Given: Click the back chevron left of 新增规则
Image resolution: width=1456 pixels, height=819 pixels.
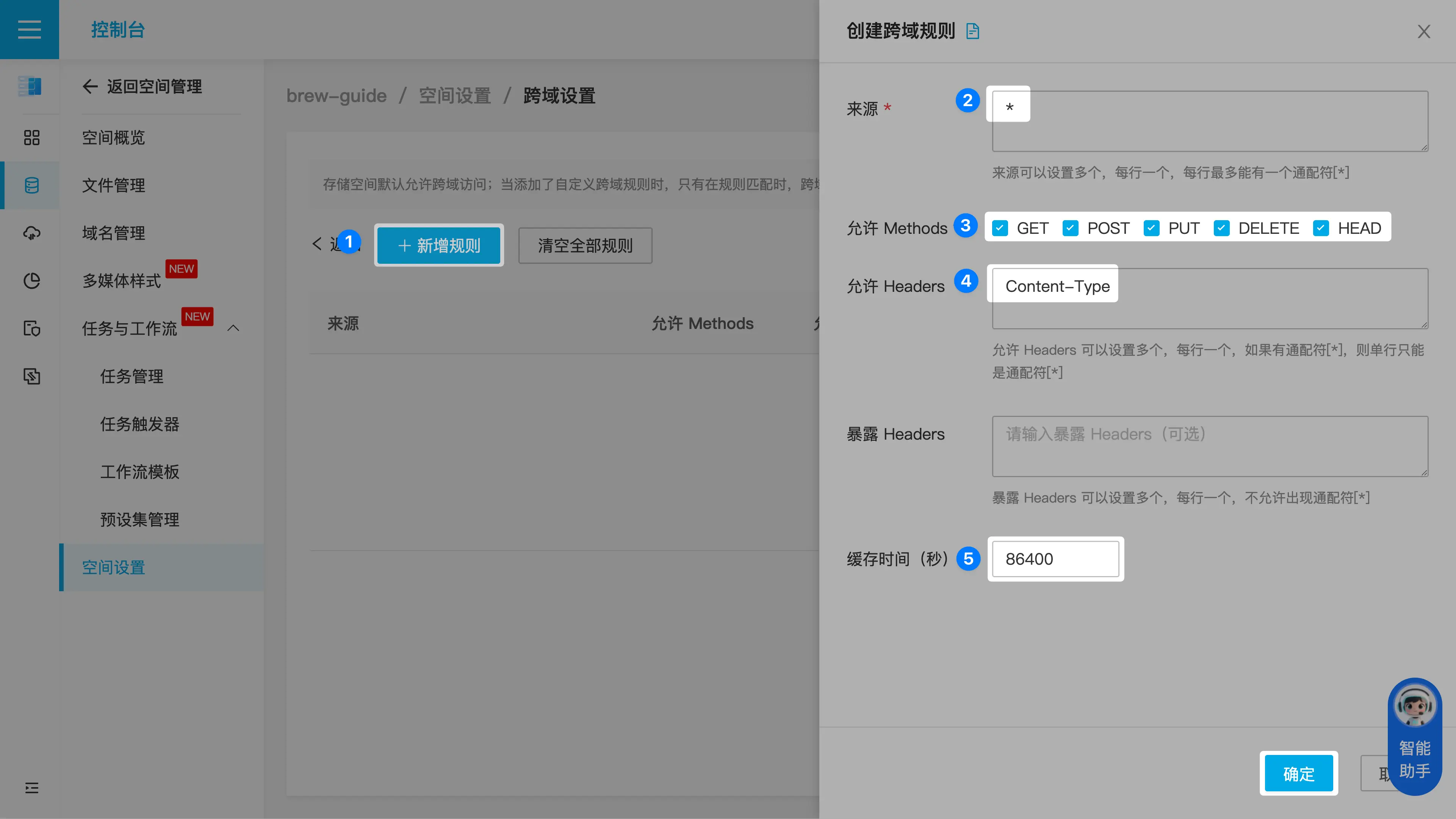Looking at the screenshot, I should tap(317, 244).
